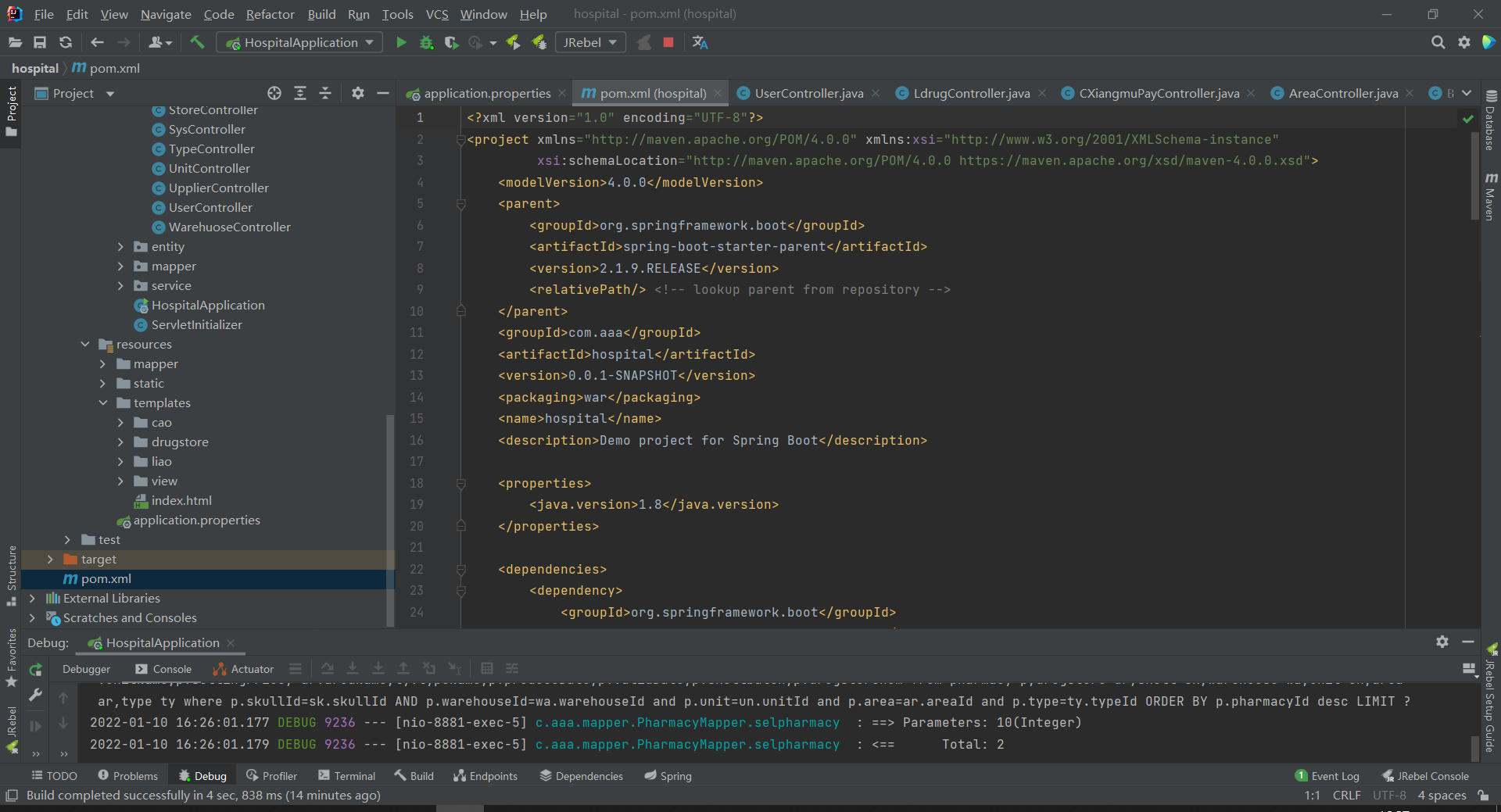
Task: Open the Refactor menu
Action: pos(270,14)
